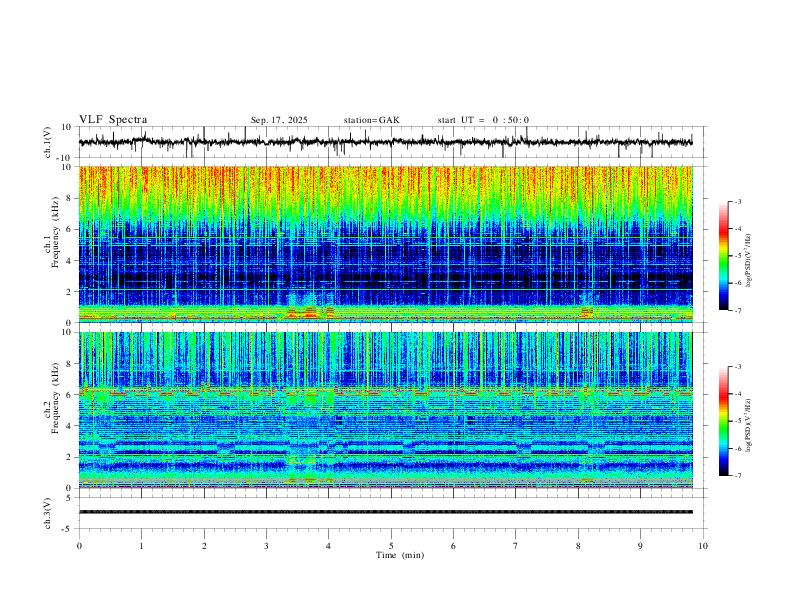Click the 'VLF Spectra' plot title

click(113, 120)
